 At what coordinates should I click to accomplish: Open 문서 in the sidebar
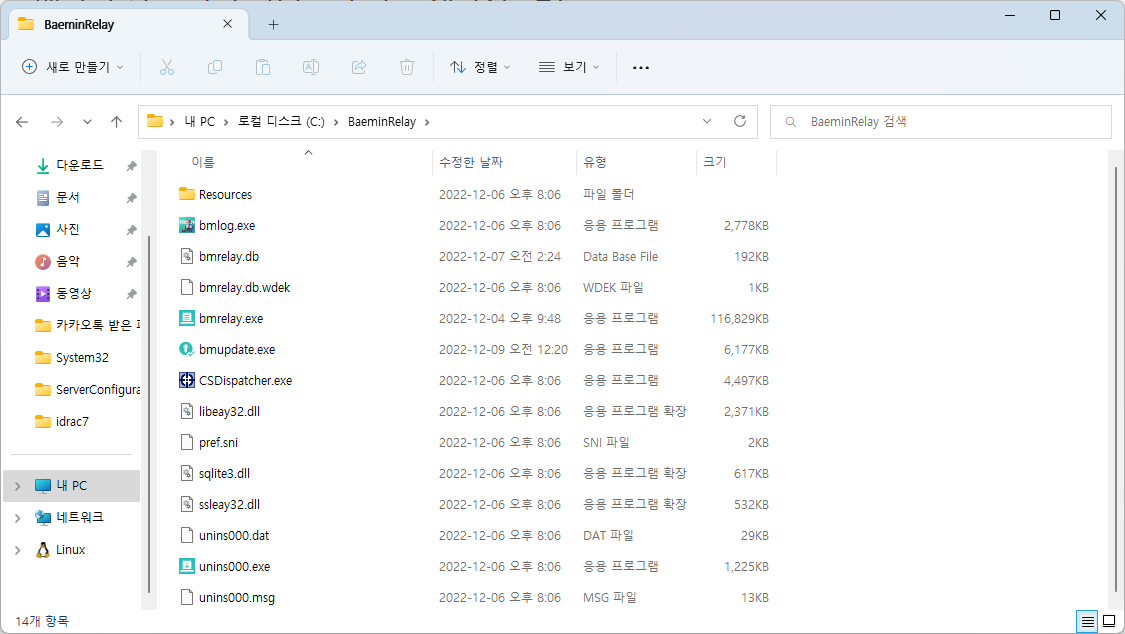[x=67, y=197]
